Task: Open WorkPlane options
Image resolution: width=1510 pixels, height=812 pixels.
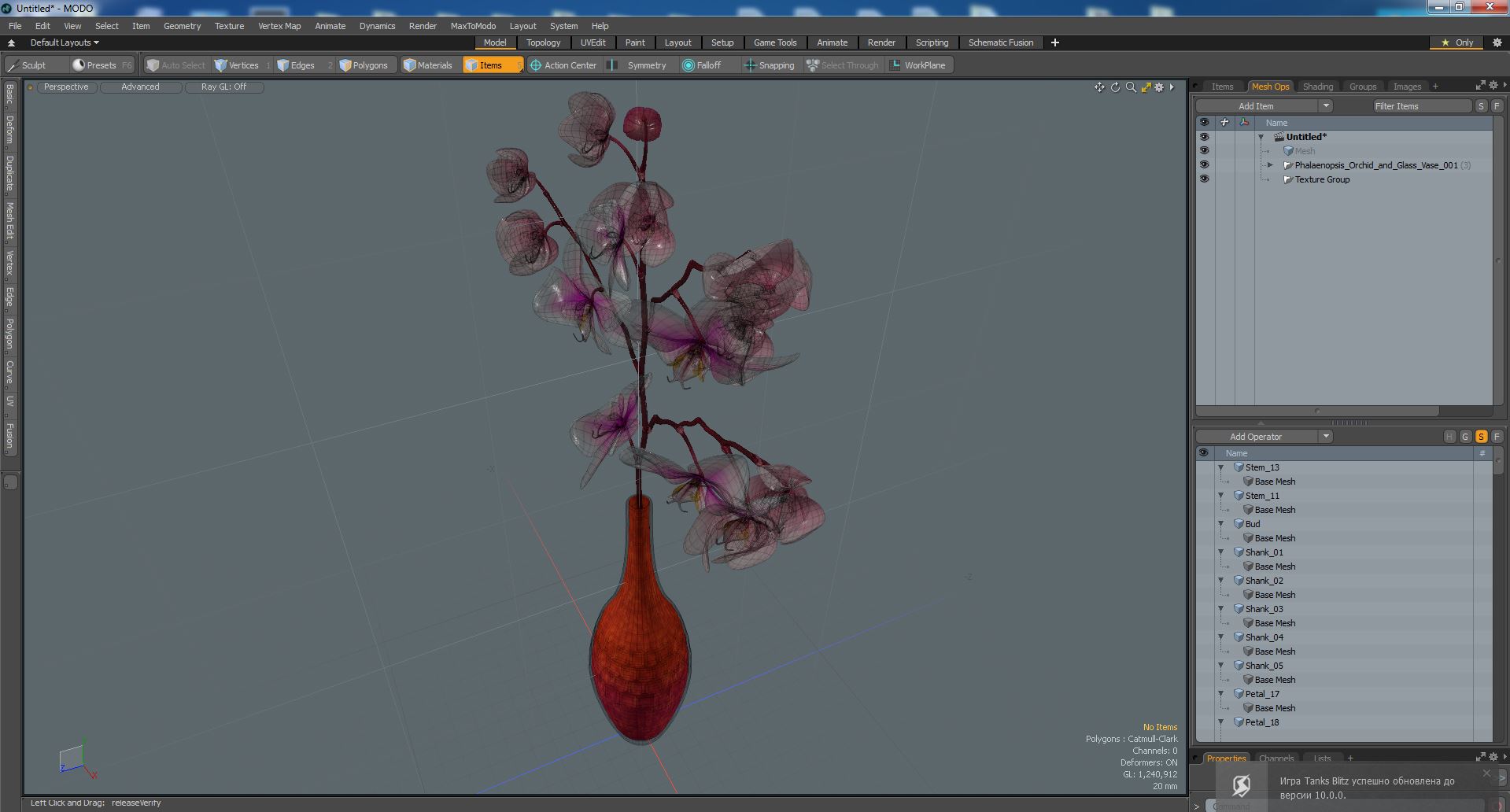Action: click(918, 65)
